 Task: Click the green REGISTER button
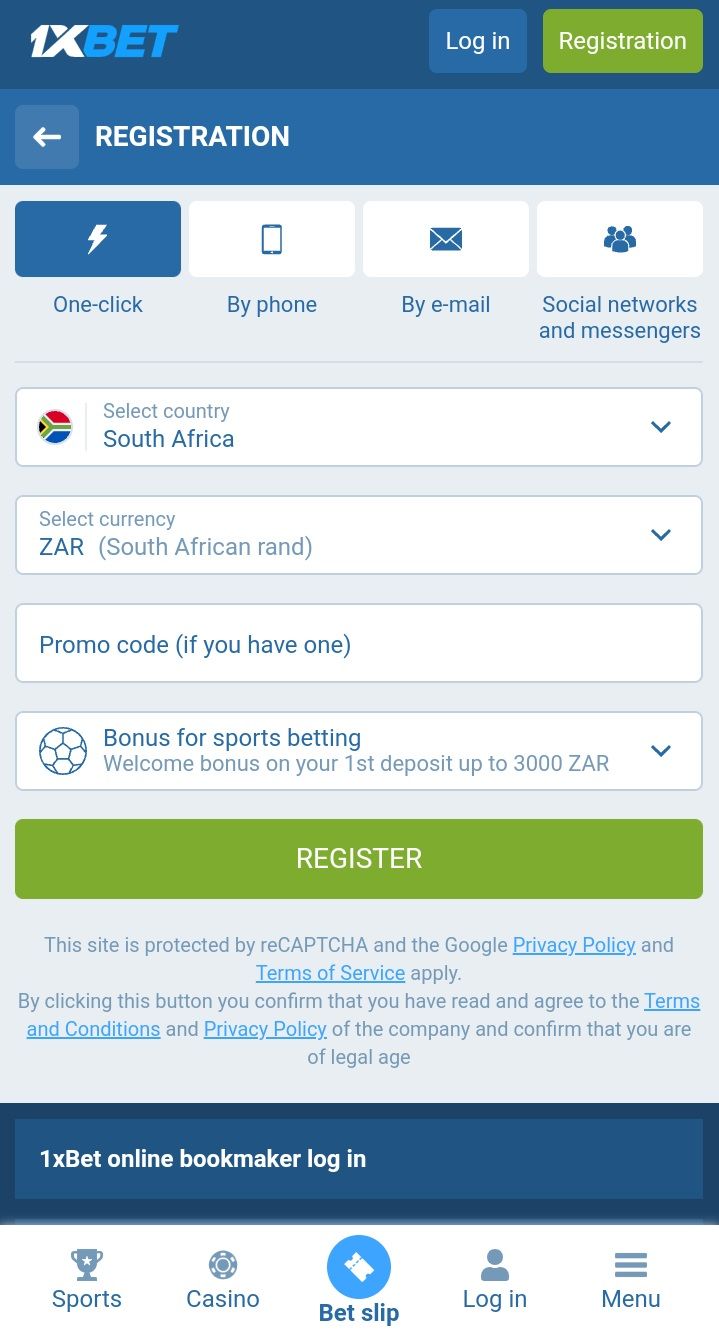359,859
